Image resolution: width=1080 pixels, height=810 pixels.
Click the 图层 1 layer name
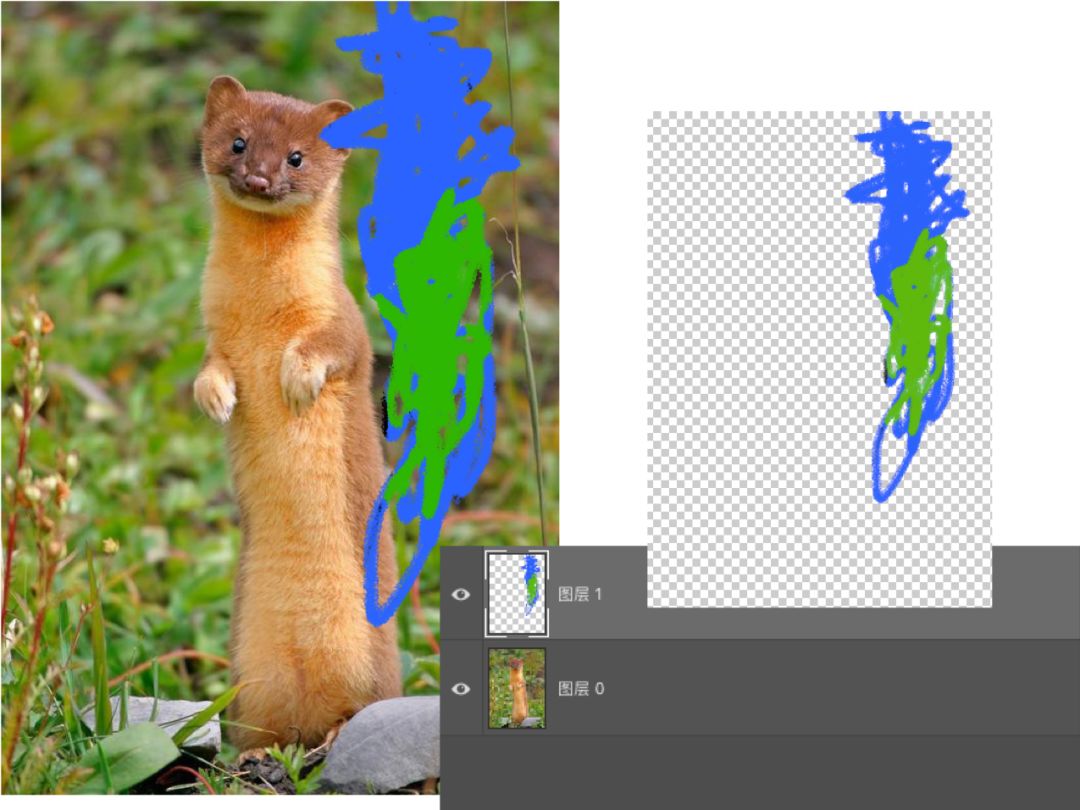580,594
